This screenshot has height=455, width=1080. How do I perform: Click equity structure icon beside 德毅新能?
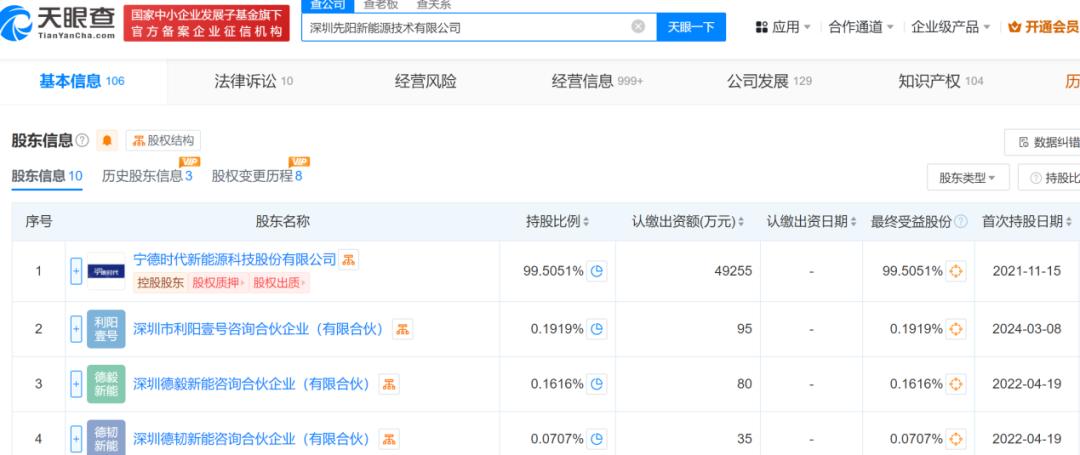tap(389, 384)
